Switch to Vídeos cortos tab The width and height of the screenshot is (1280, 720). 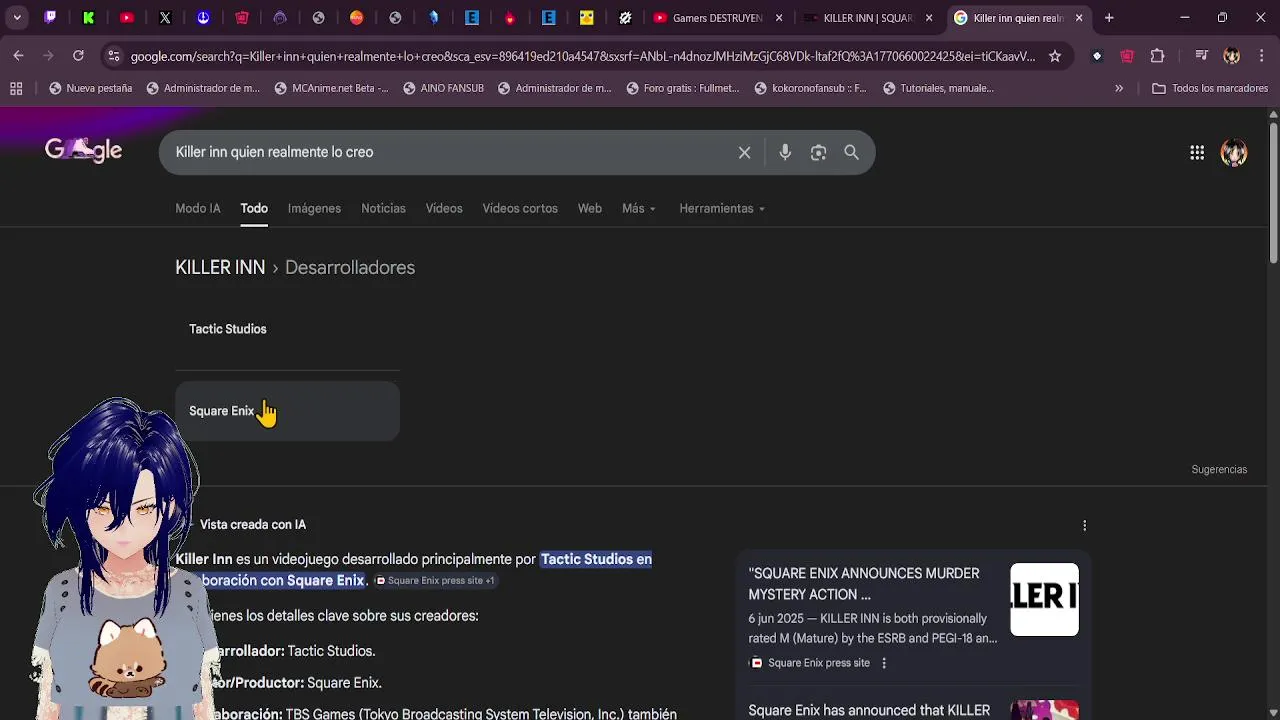520,208
